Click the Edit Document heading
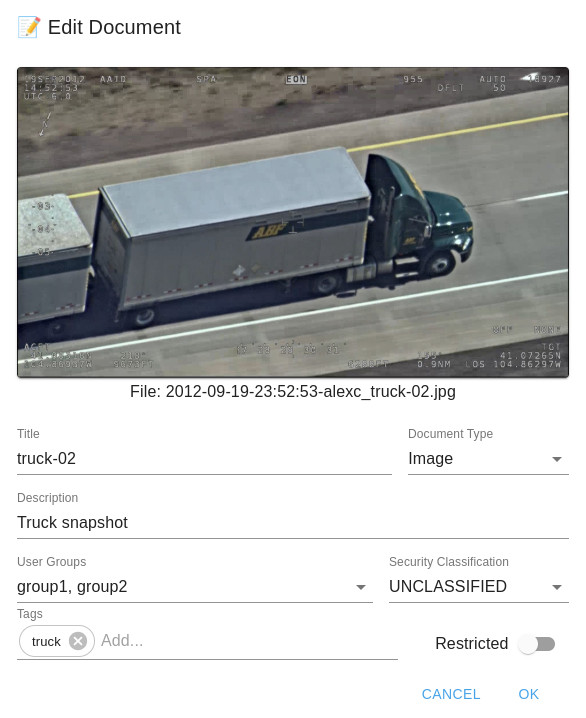 (114, 27)
